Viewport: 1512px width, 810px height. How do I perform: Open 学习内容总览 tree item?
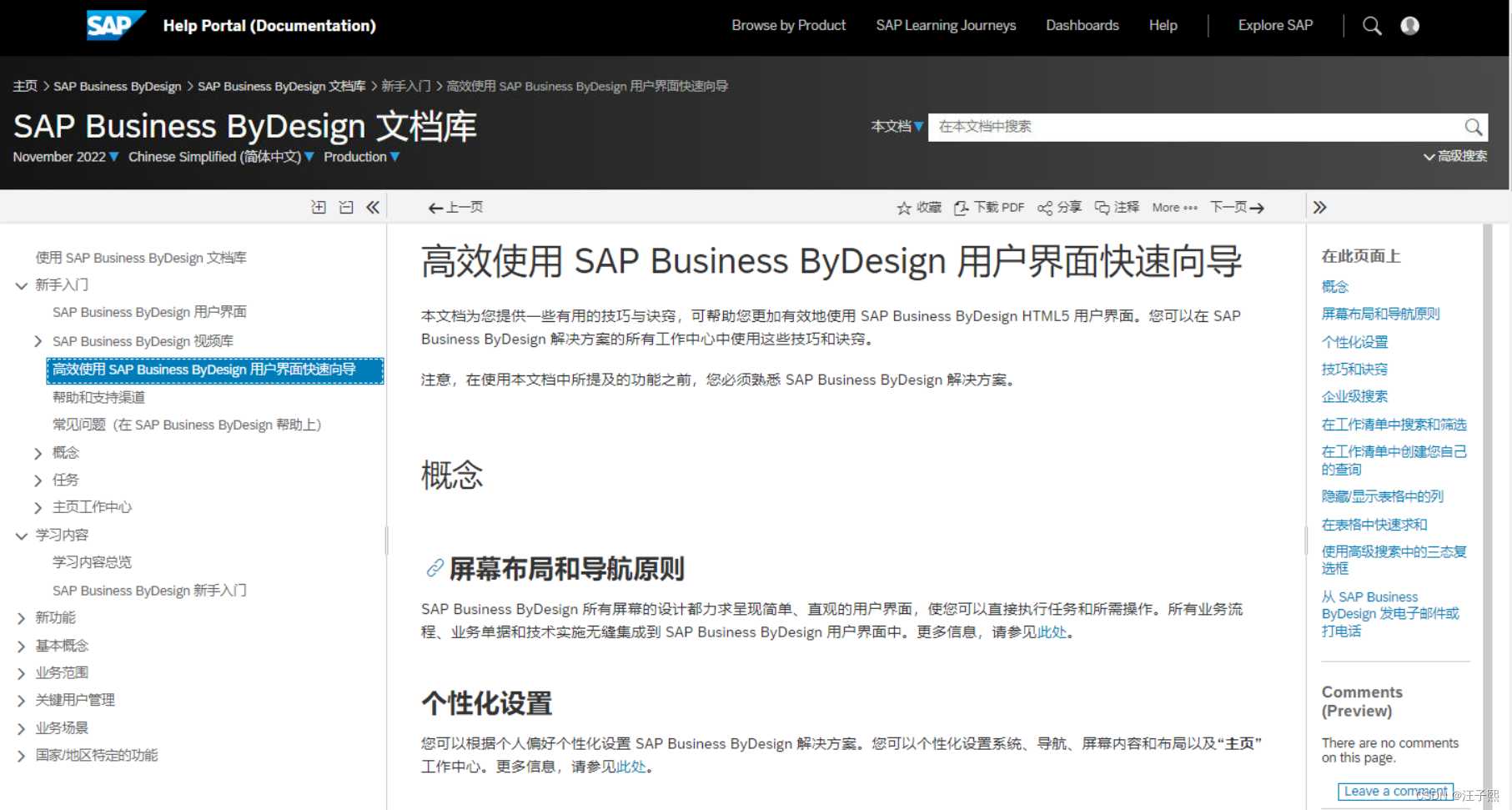click(92, 562)
